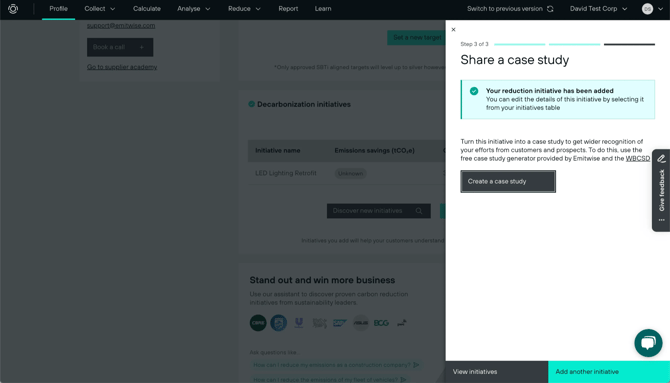Click the Step 3 of 3 label
670x383 pixels.
[x=474, y=44]
